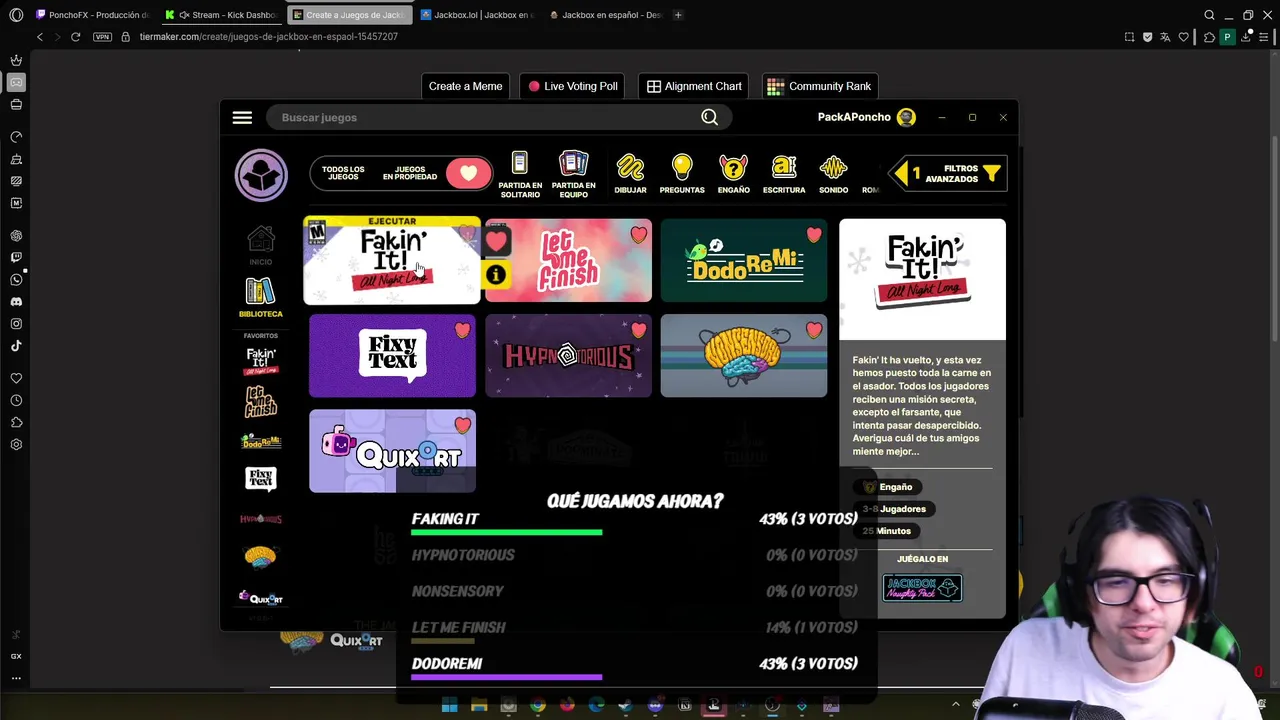Show hidden system tray icons chevron
Screen dimensions: 1280x720
955,705
